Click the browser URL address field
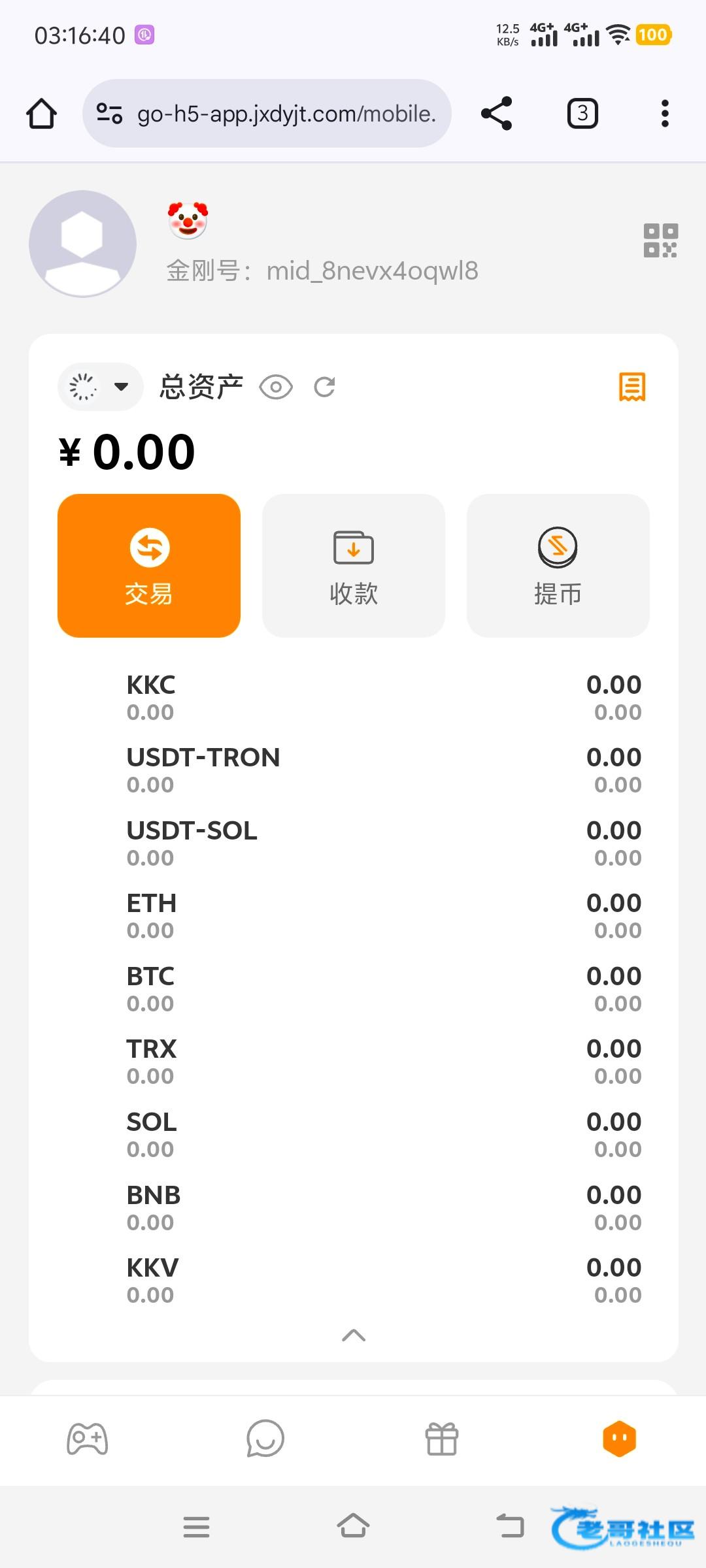This screenshot has height=1568, width=706. (286, 114)
